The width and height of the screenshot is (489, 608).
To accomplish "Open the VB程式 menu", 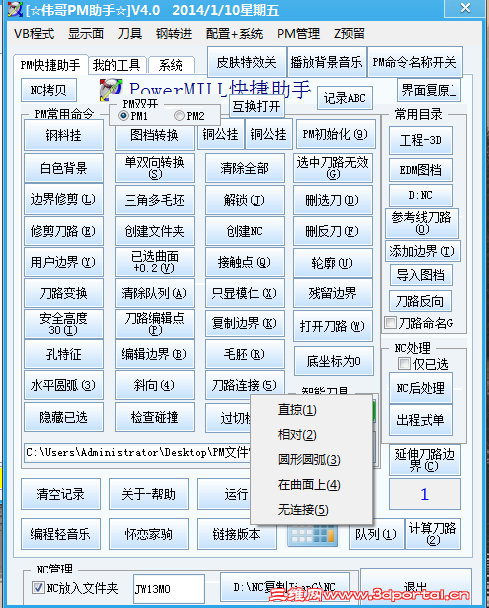I will [34, 34].
